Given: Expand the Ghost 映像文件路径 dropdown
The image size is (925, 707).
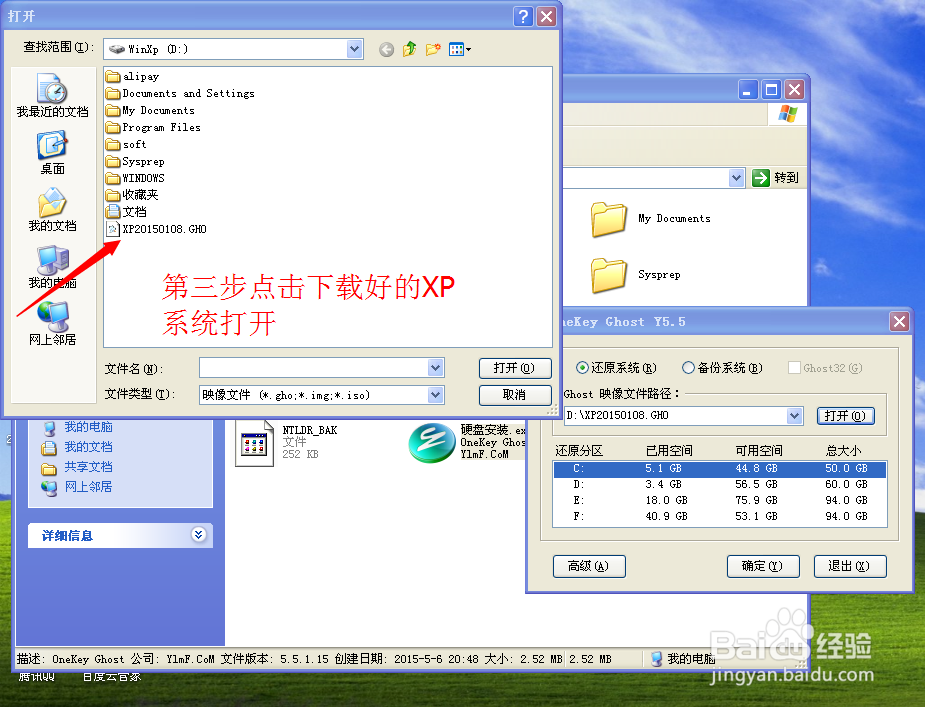Looking at the screenshot, I should pos(794,415).
